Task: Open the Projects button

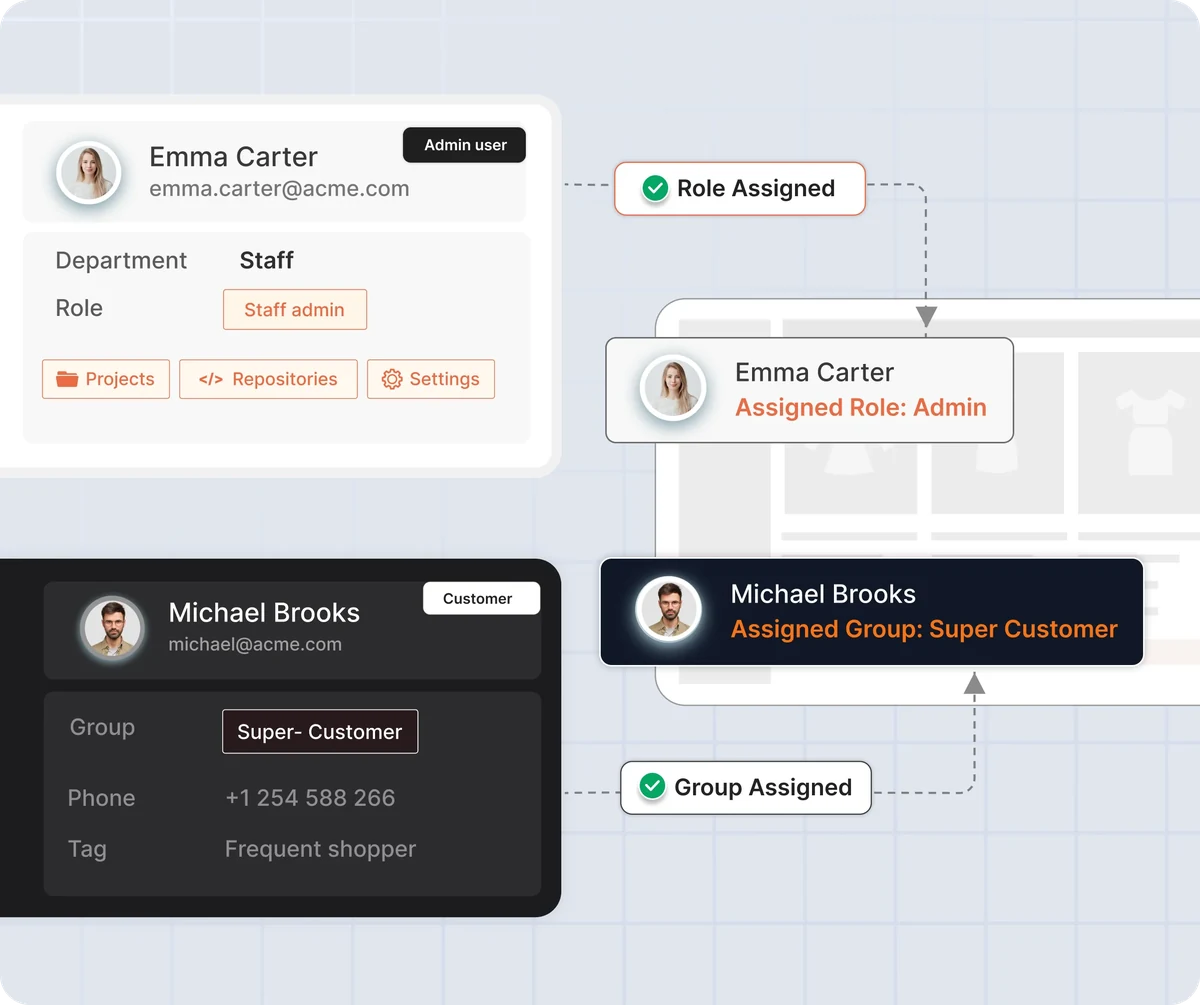Action: [106, 379]
